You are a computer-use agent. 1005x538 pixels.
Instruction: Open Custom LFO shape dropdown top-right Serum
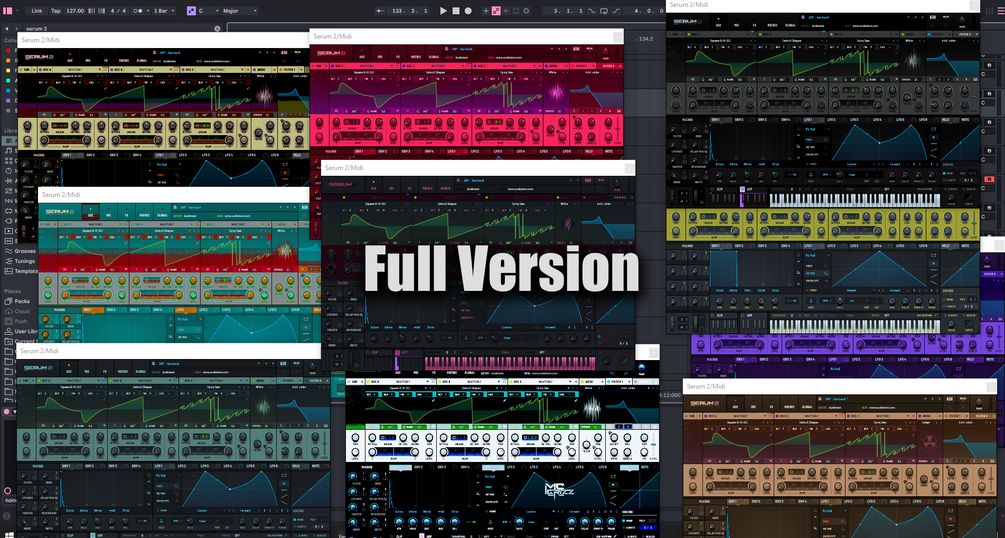click(852, 164)
